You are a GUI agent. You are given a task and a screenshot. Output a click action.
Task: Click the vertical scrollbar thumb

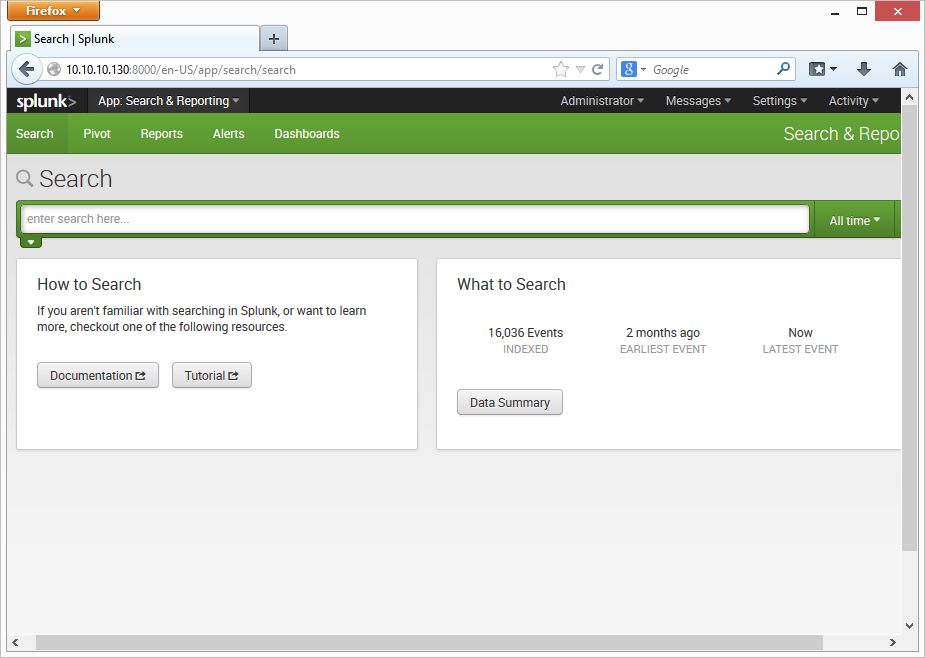coord(909,329)
